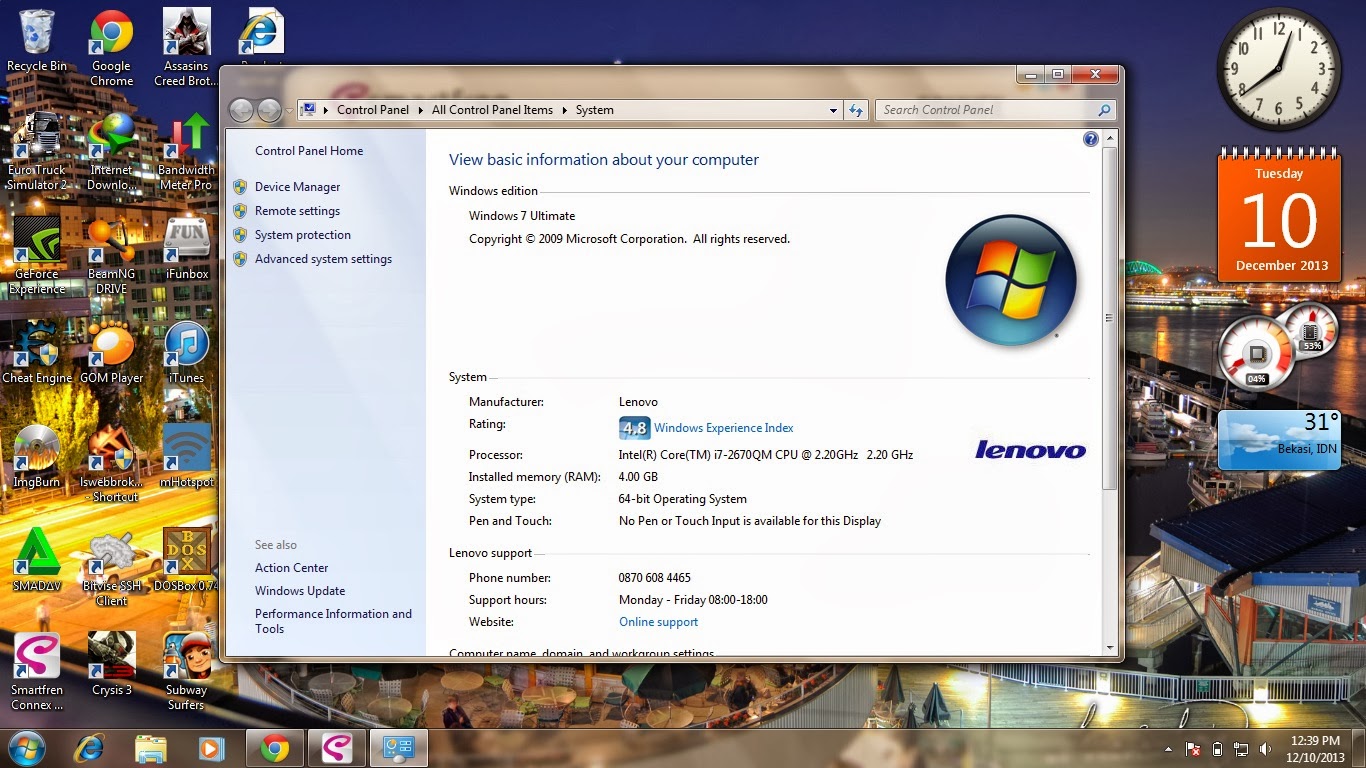Image resolution: width=1366 pixels, height=768 pixels.
Task: Launch BeamNG DRIVE shortcut
Action: tap(111, 255)
